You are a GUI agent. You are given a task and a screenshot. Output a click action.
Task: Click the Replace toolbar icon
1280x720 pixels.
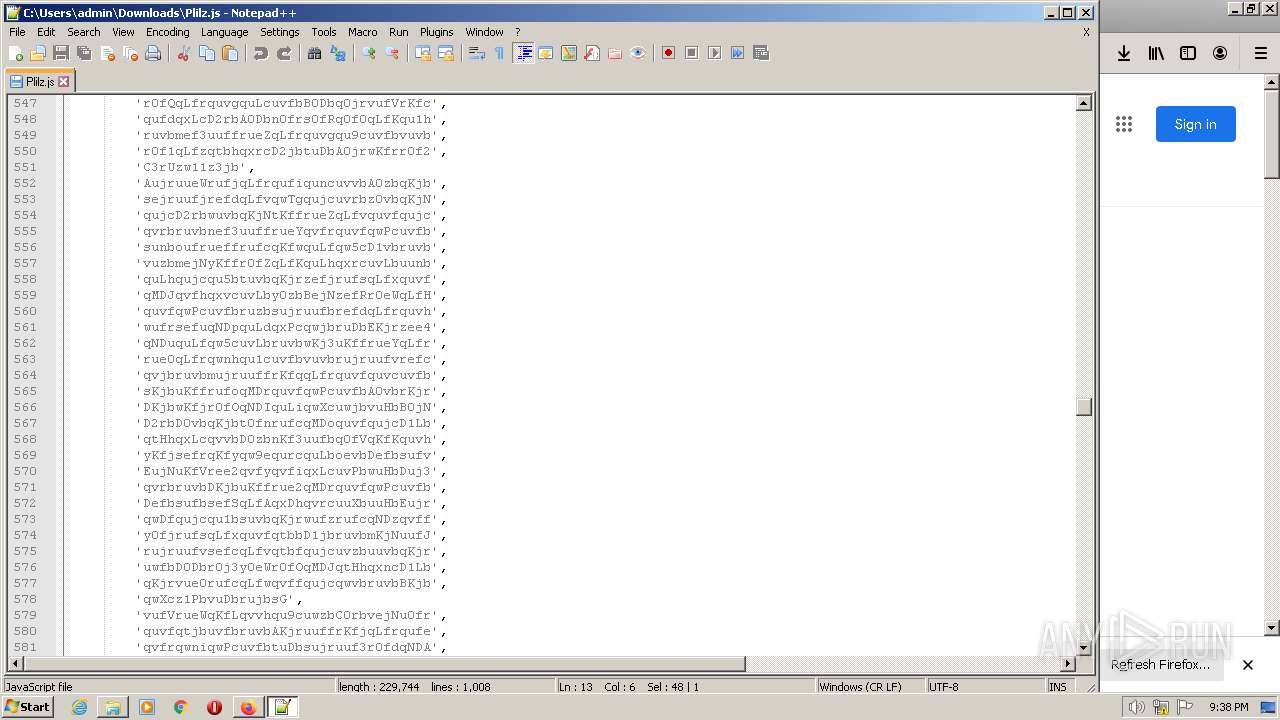338,53
